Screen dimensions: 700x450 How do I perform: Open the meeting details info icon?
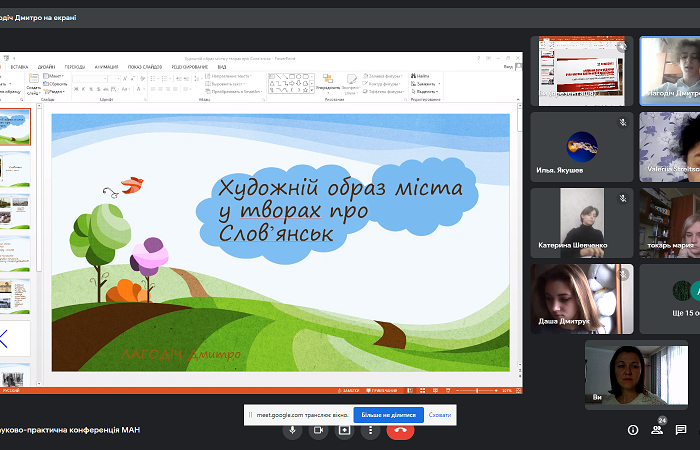632,430
